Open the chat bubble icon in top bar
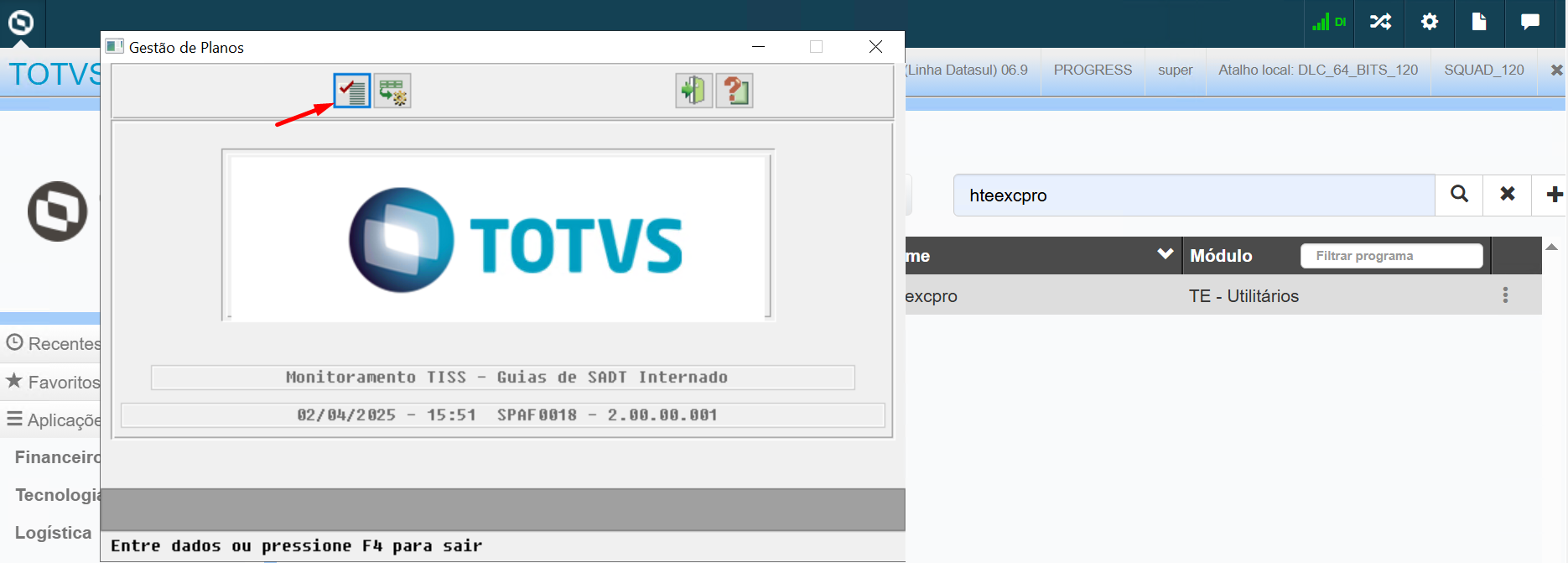 coord(1530,22)
